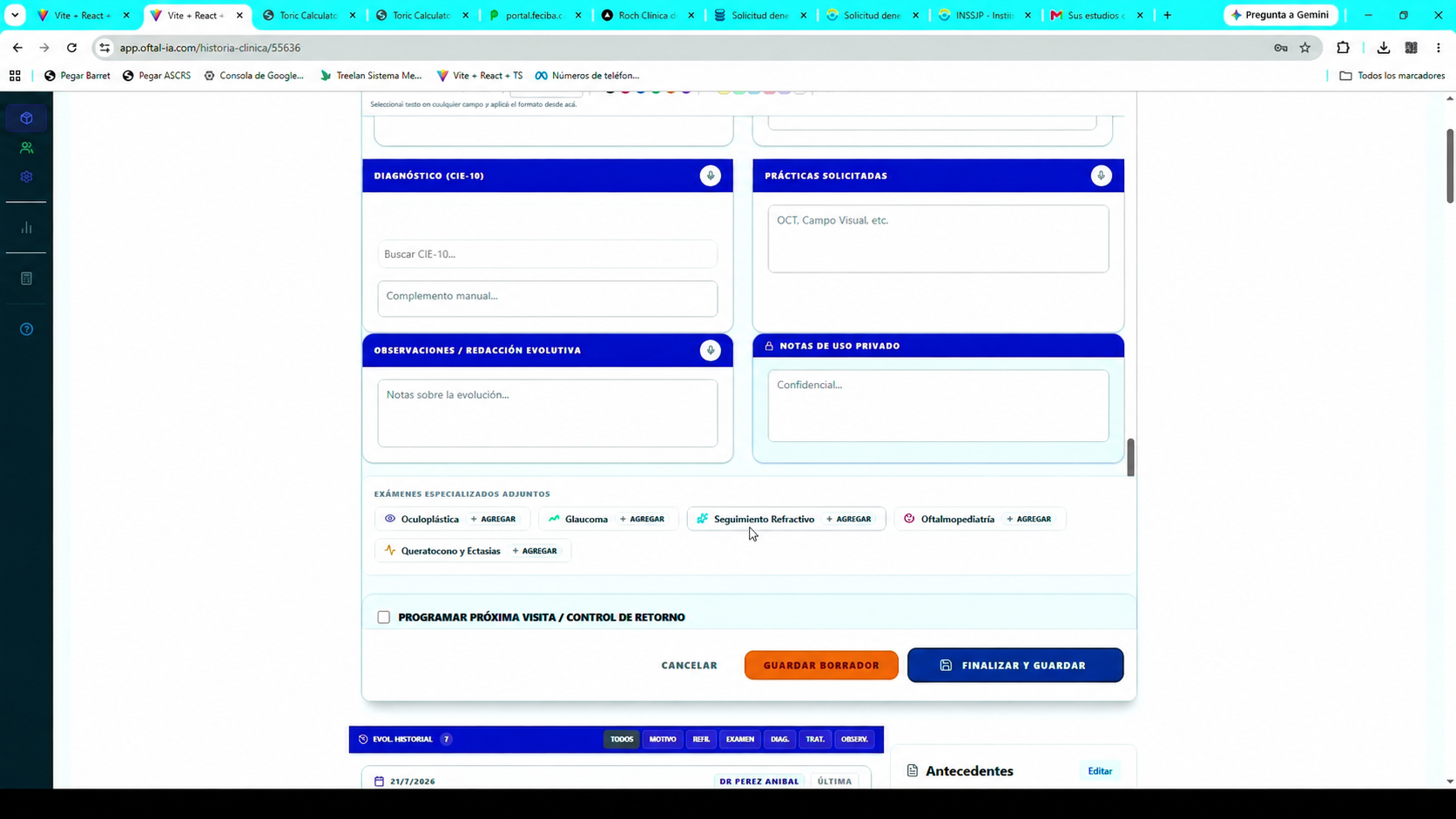Add Glaucoma specialized exam
The image size is (1456, 819).
[643, 519]
